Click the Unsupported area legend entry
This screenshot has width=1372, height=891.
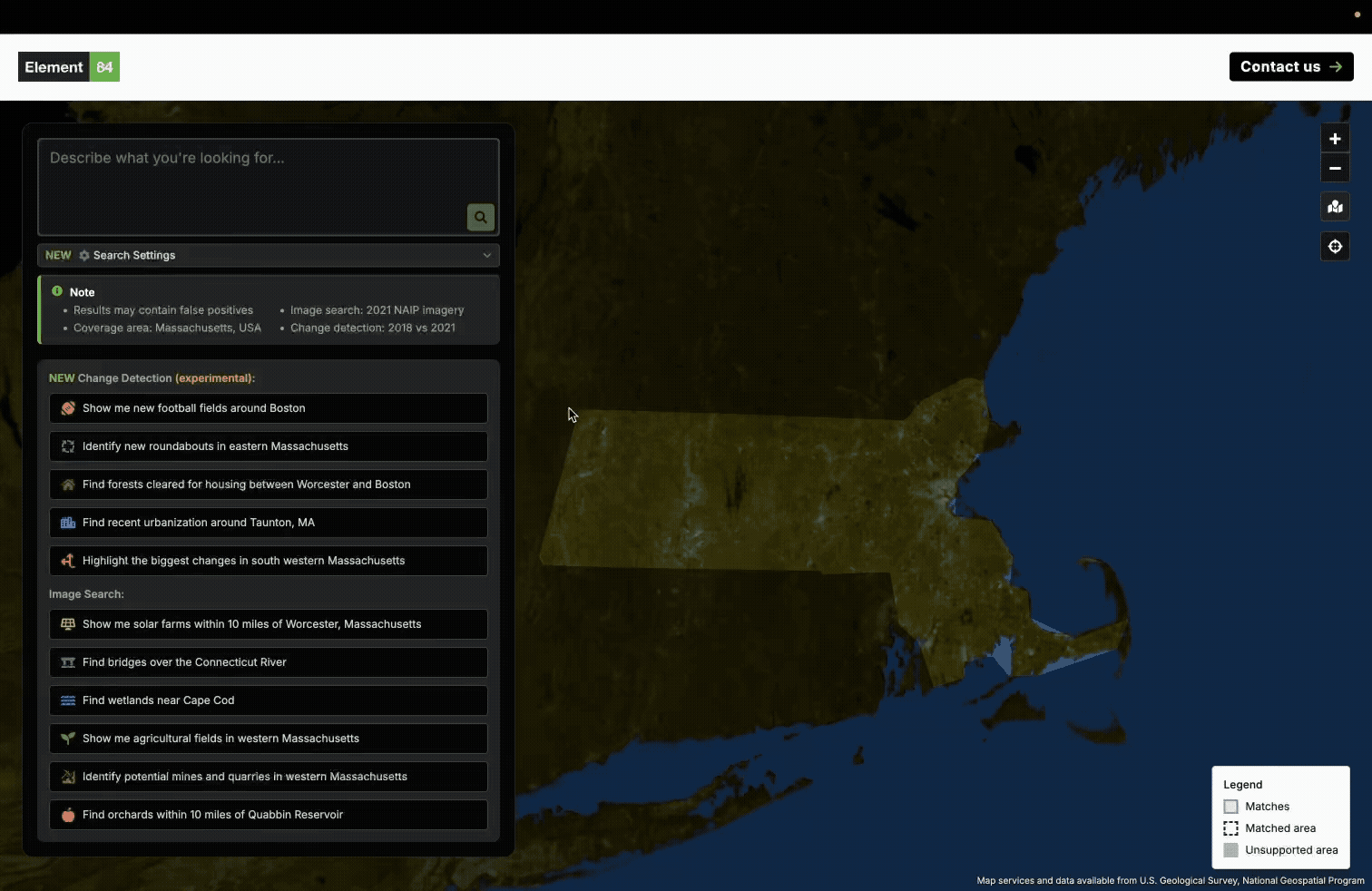coord(1230,850)
